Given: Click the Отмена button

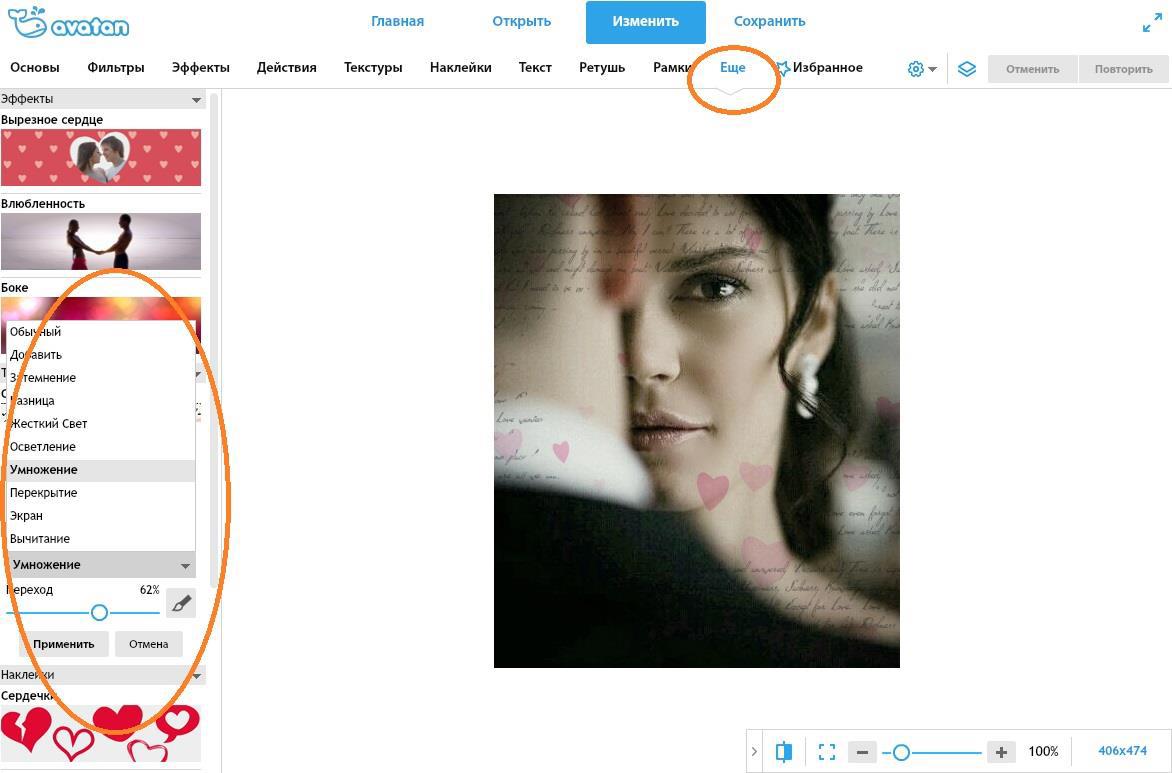Looking at the screenshot, I should point(148,644).
